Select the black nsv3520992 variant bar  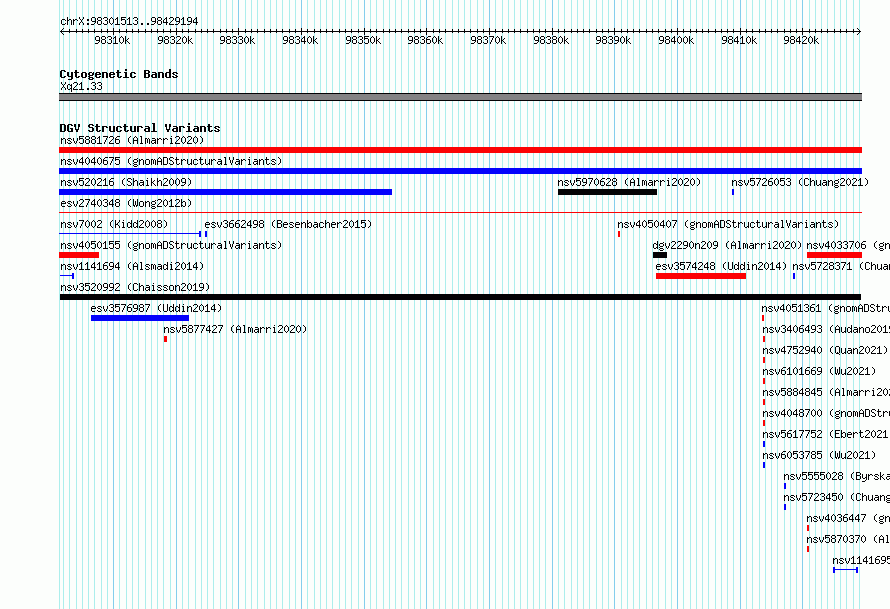460,297
